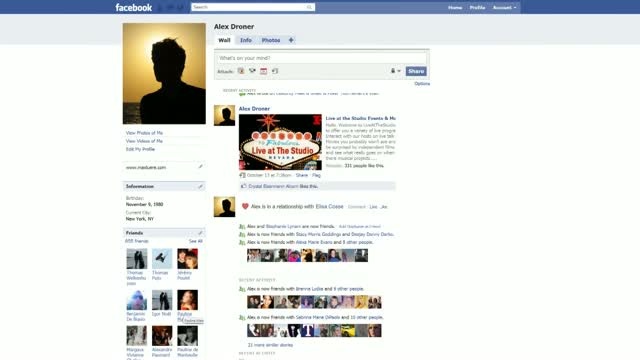
Task: Switch to the Info tab
Action: tap(246, 40)
